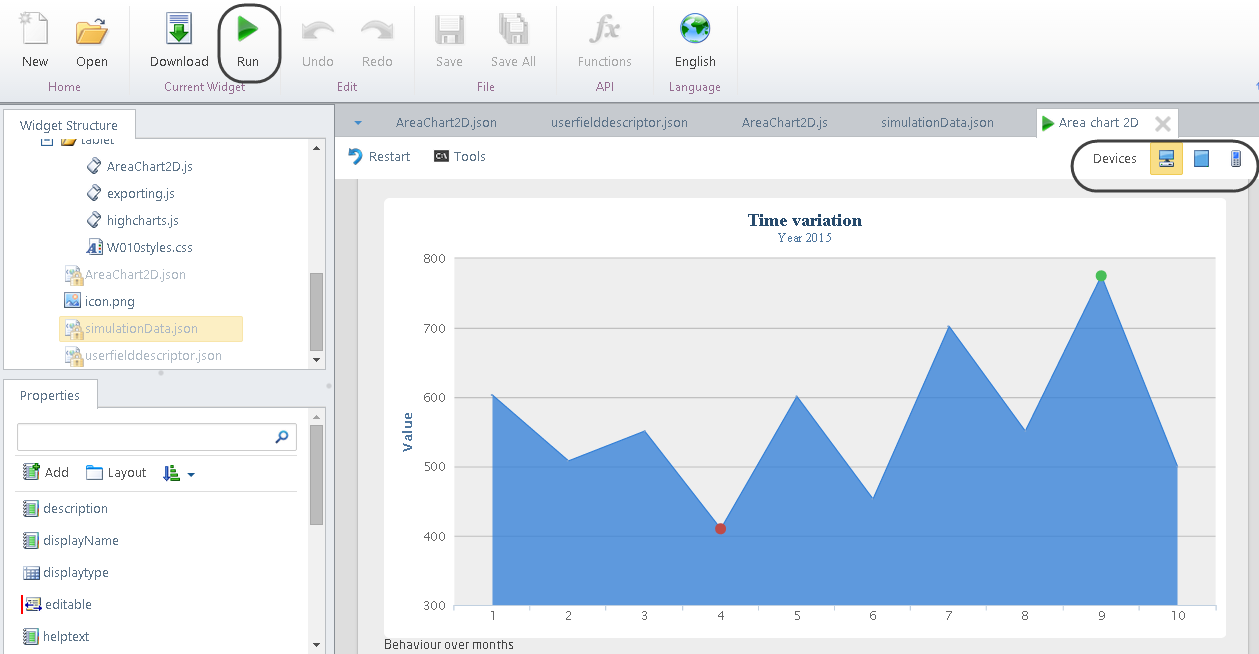Click the Widget Structure scrollbar thumb

[317, 312]
